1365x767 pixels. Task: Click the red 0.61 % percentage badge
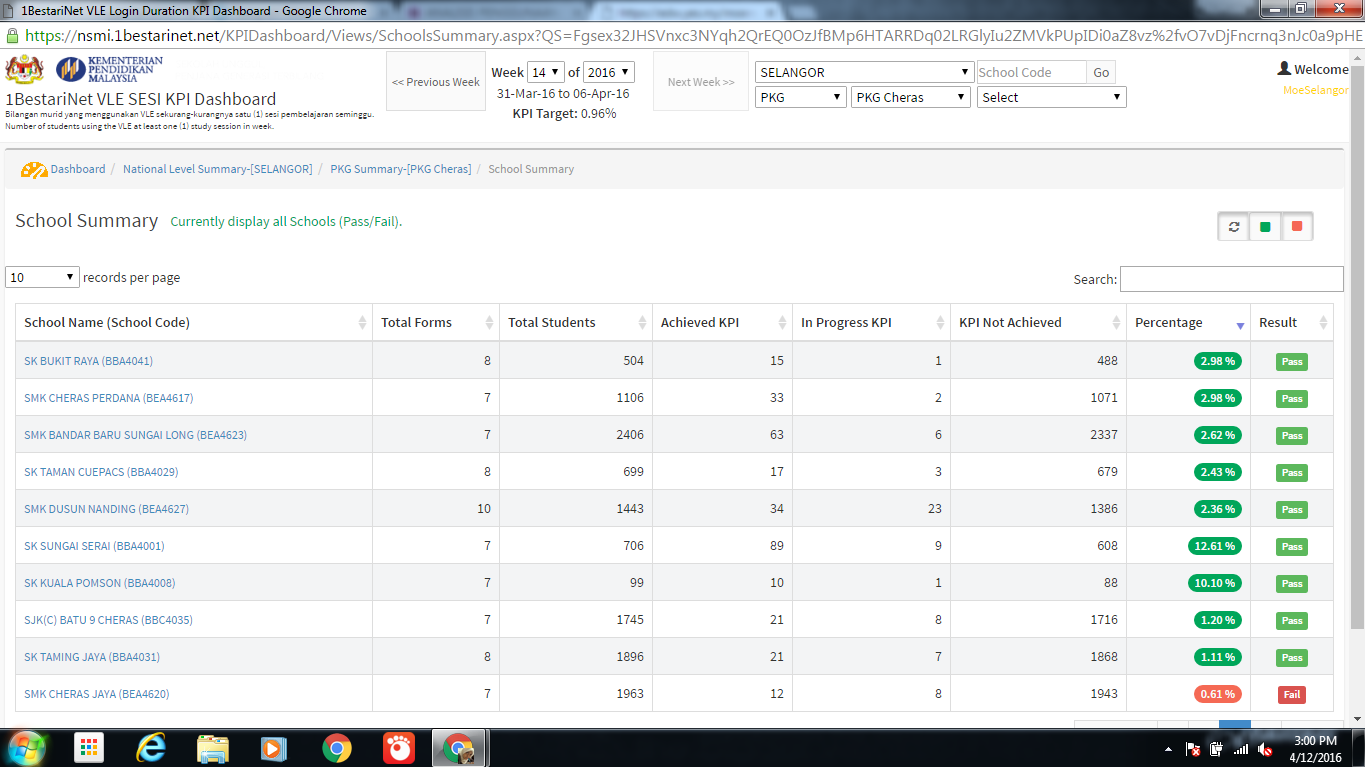[x=1217, y=694]
